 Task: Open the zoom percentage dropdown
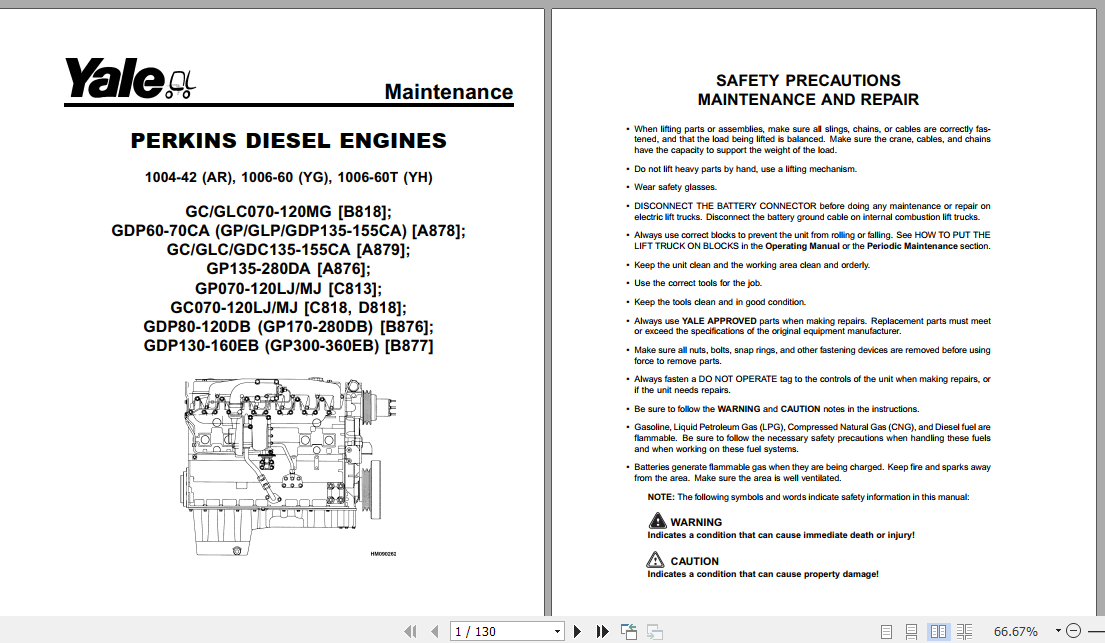coord(1059,631)
